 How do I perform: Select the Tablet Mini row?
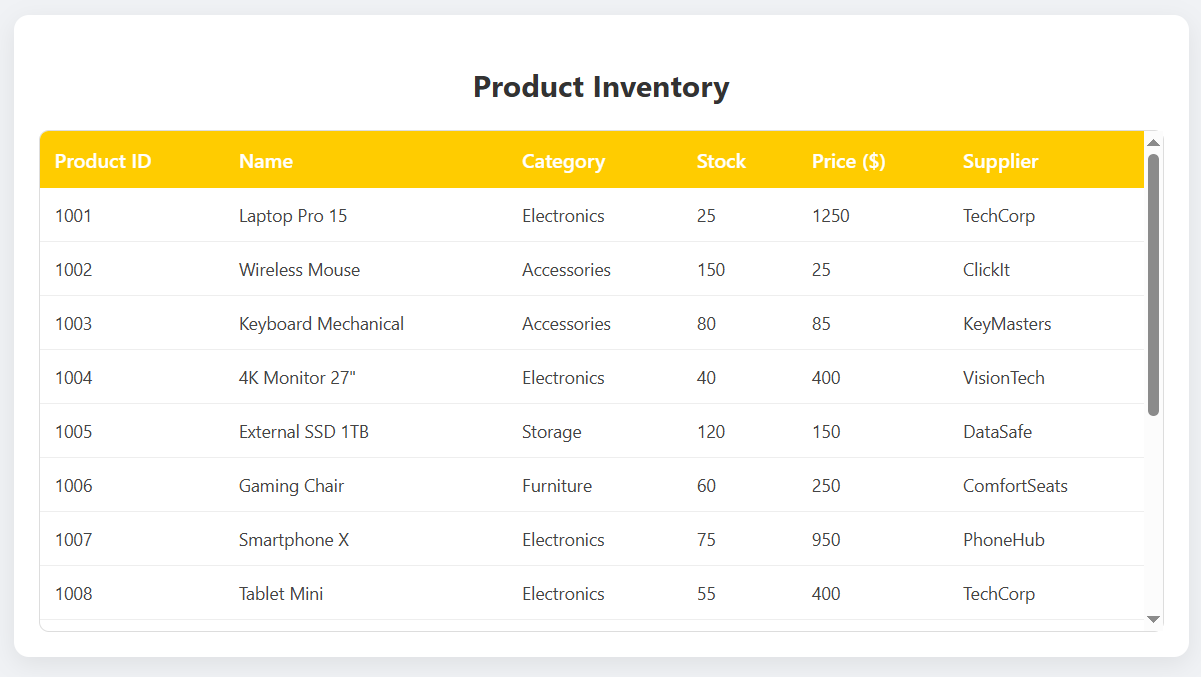coord(400,593)
